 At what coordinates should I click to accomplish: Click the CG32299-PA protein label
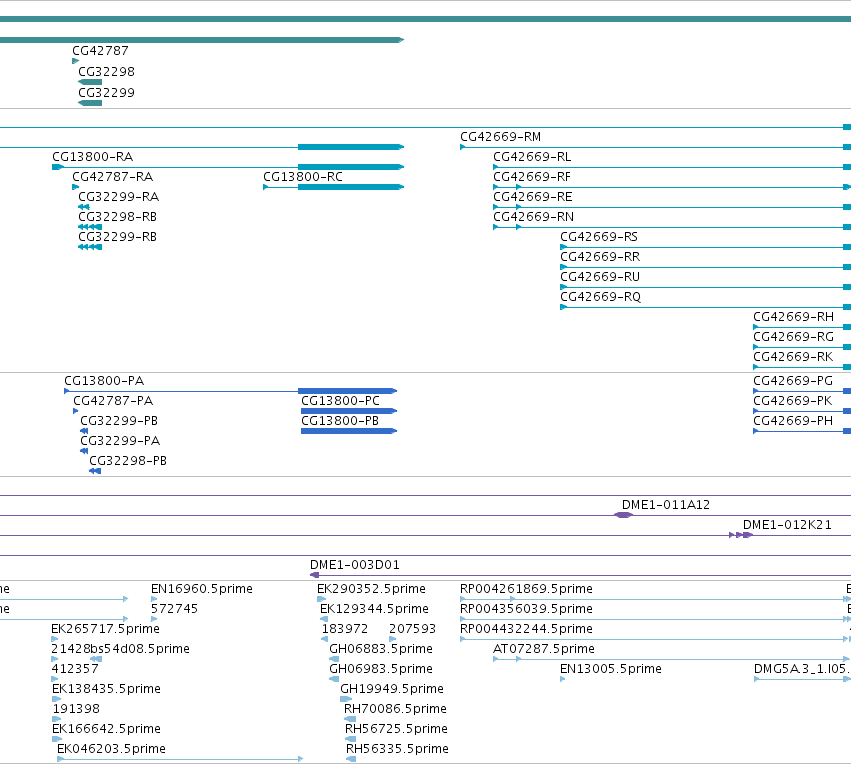120,441
